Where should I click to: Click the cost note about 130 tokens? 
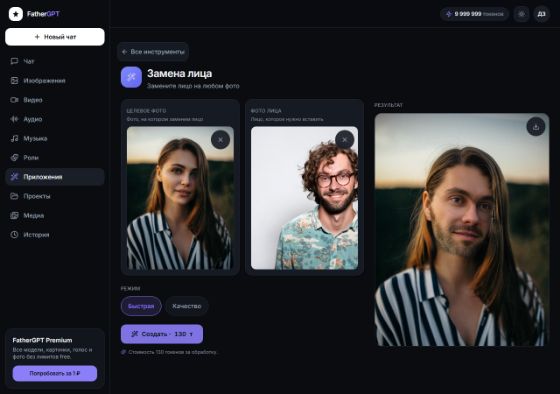point(169,352)
